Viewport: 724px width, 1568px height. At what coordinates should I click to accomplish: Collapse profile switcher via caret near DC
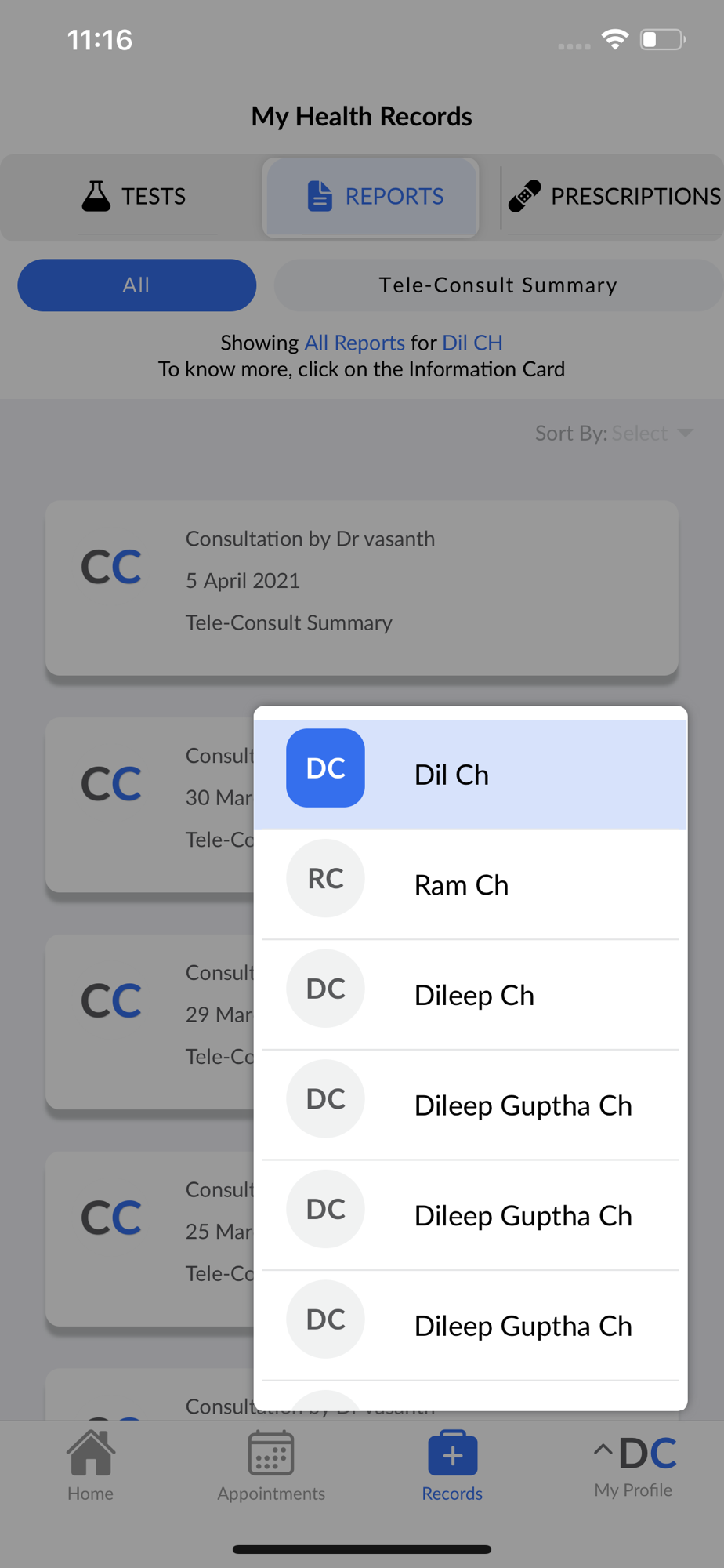[x=603, y=1450]
